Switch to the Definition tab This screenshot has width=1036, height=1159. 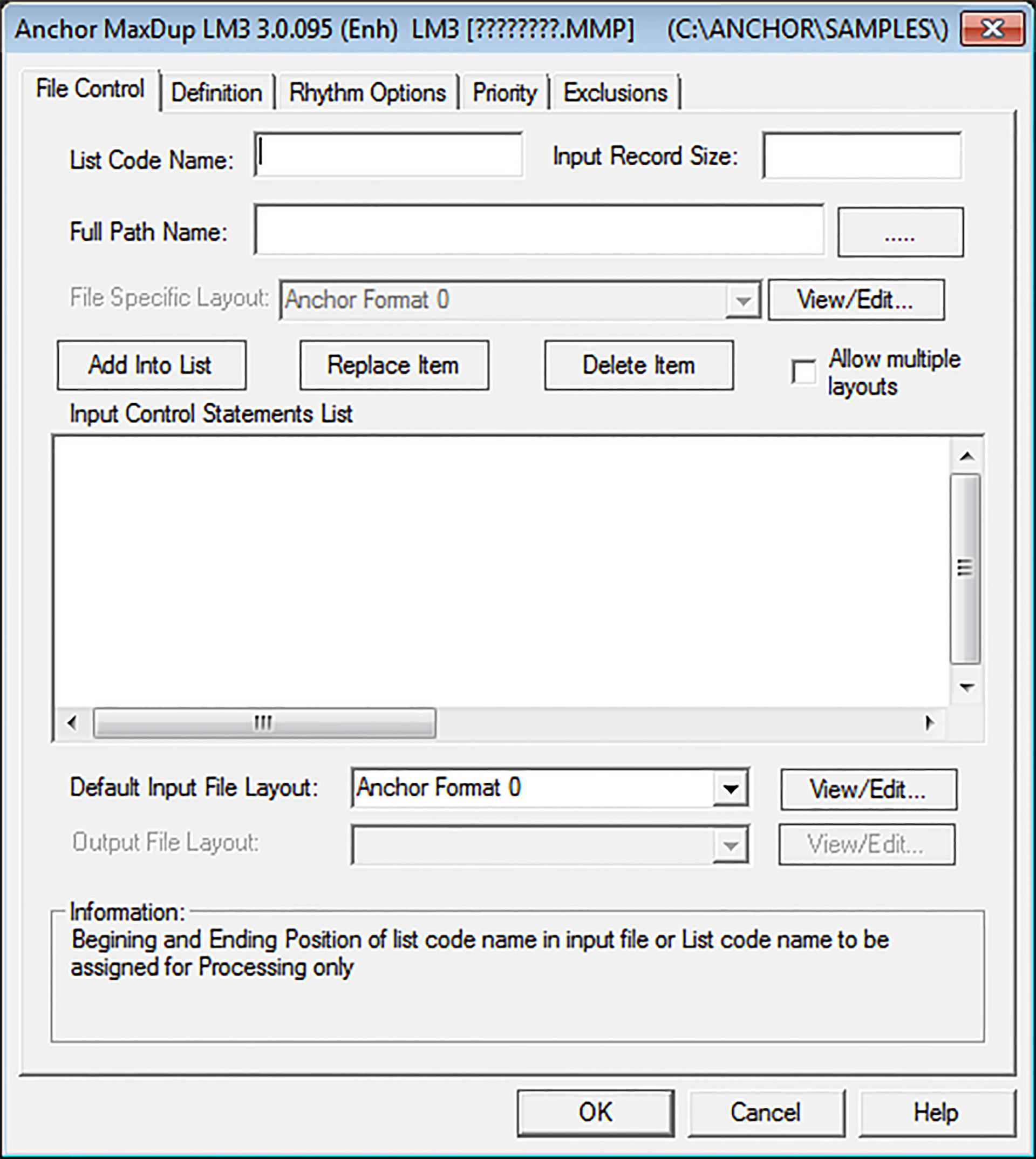[217, 93]
